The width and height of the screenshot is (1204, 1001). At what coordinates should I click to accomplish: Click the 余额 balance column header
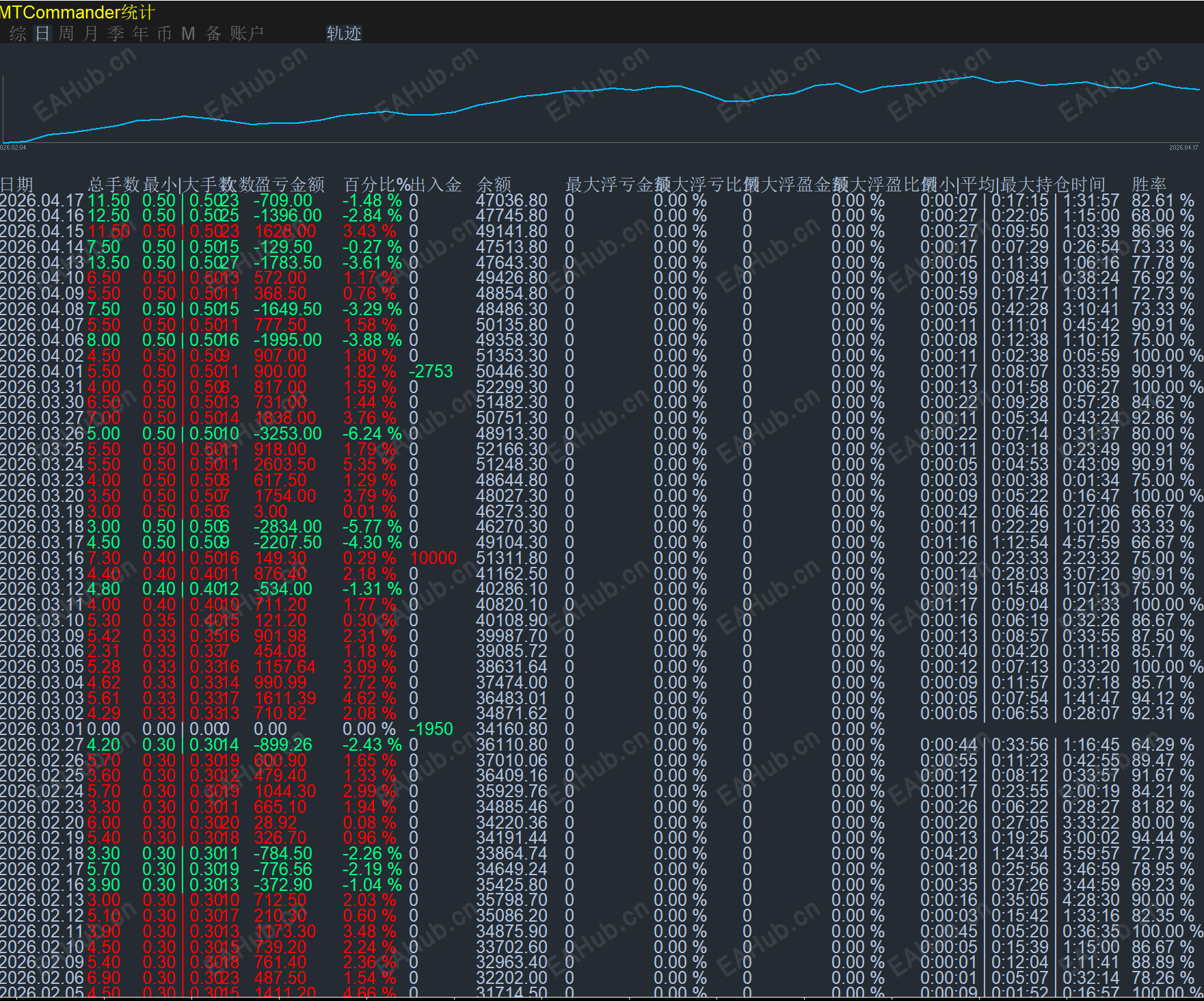[x=494, y=185]
